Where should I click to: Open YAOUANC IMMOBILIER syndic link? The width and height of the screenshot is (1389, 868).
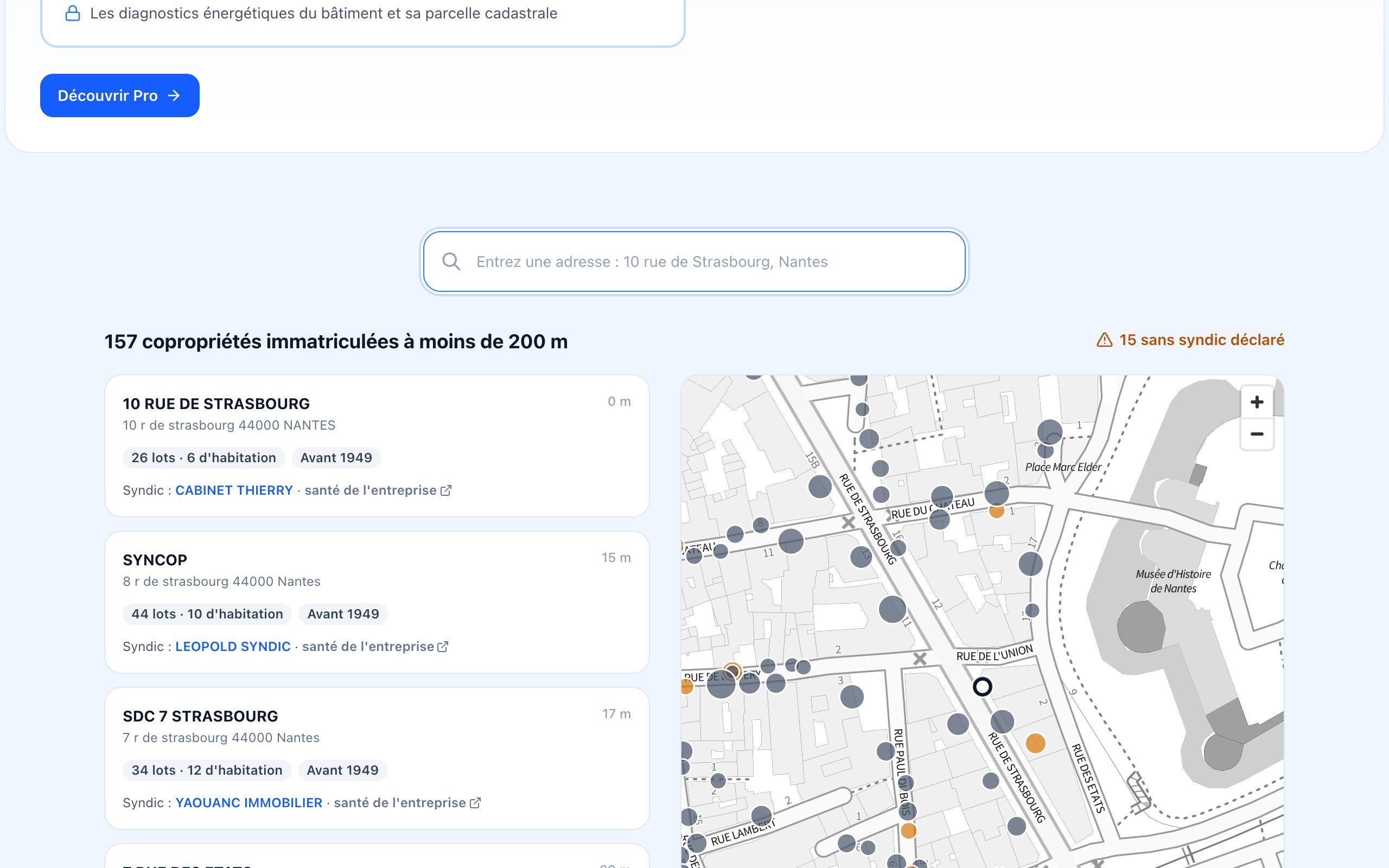pos(249,802)
